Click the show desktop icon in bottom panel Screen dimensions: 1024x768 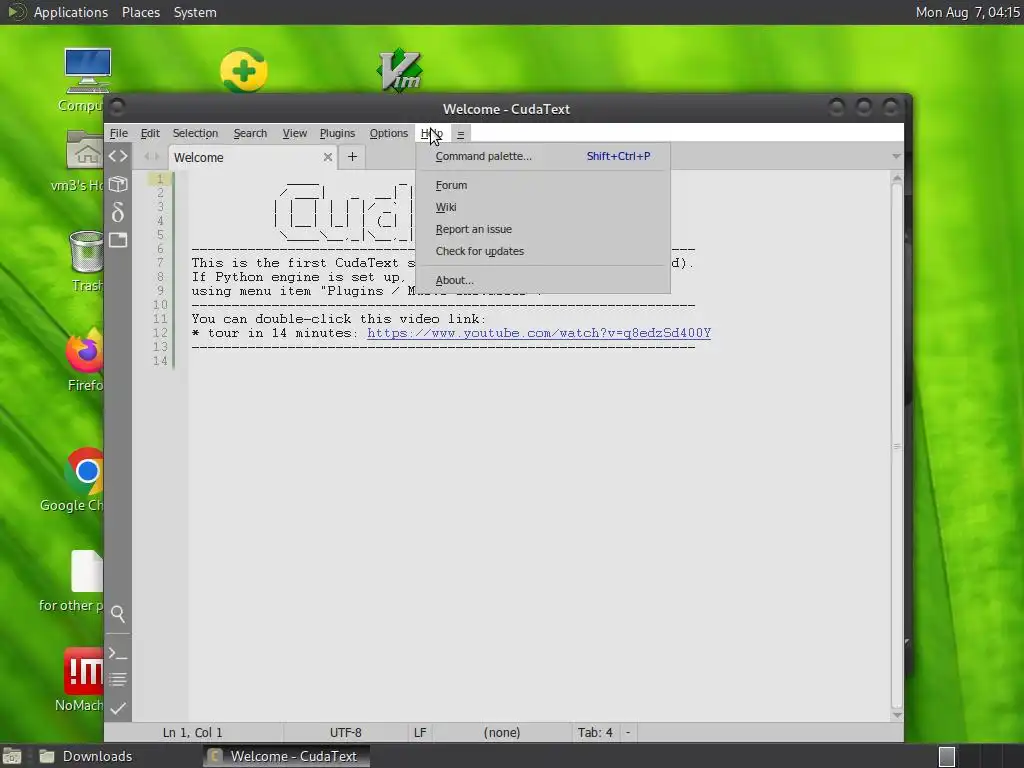point(12,756)
